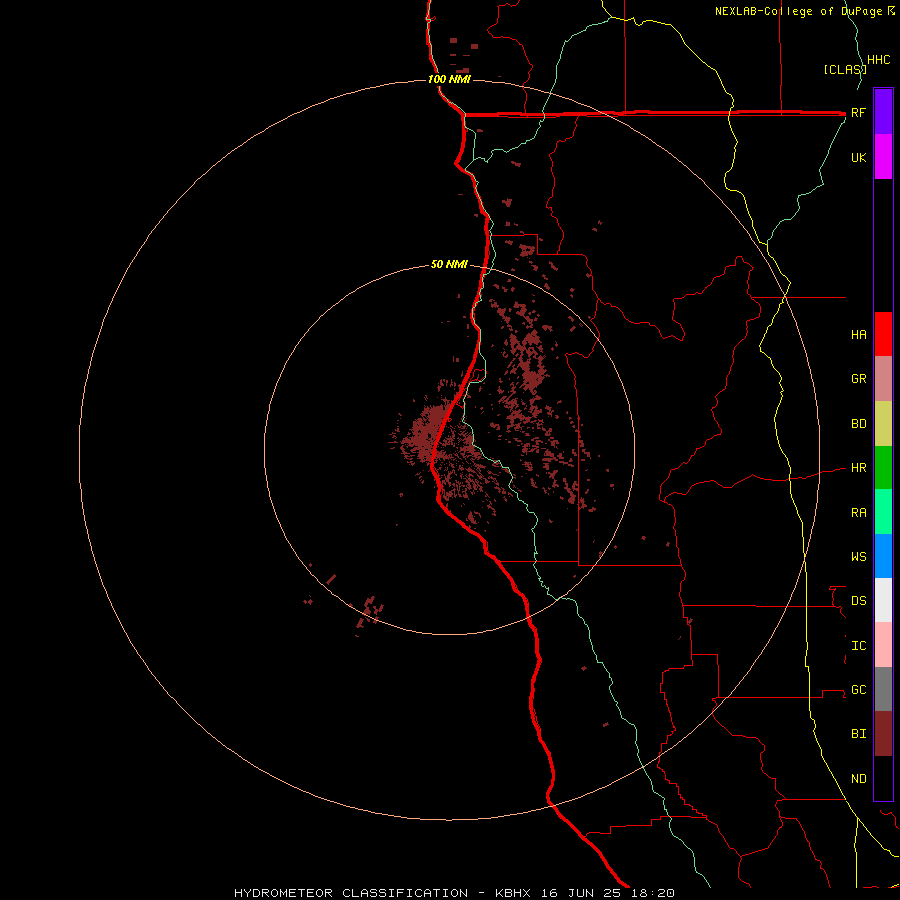Click the 'NEXLAB-College of DuPage' text
The width and height of the screenshot is (900, 900).
click(800, 11)
